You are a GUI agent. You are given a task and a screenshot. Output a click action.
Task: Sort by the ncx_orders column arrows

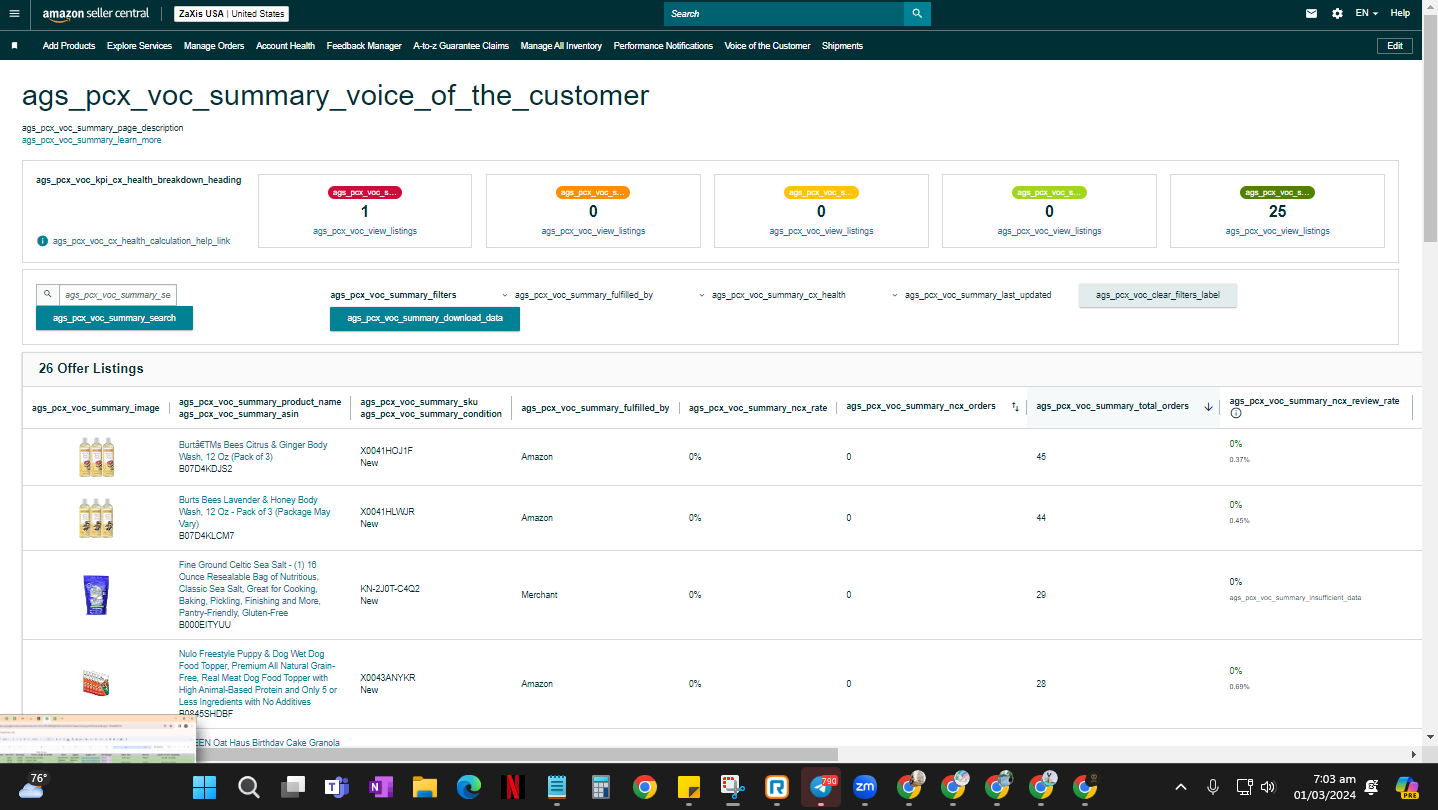[x=1015, y=407]
